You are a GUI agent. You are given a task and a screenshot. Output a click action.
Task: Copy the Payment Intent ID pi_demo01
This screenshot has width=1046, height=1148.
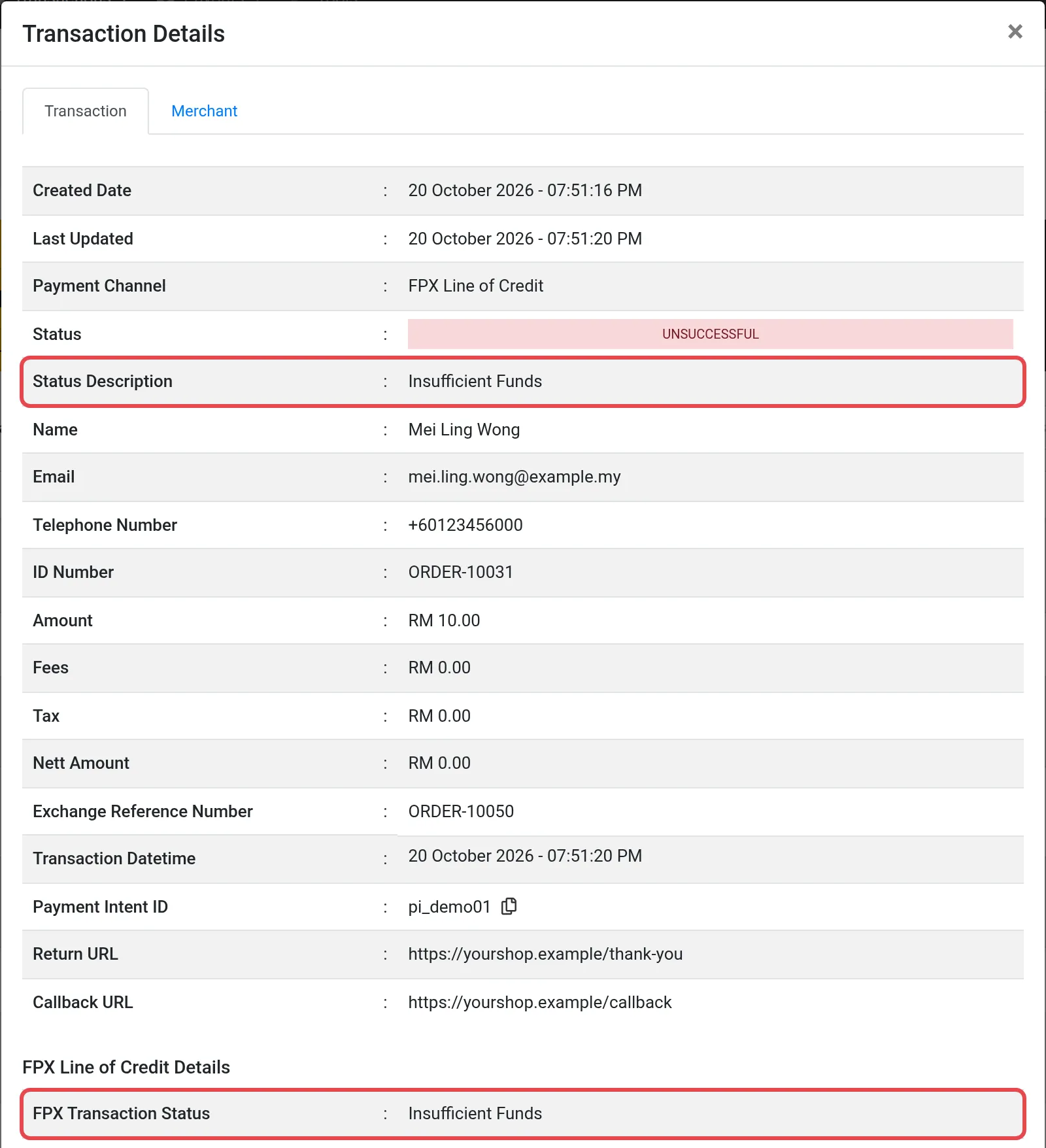pyautogui.click(x=509, y=906)
